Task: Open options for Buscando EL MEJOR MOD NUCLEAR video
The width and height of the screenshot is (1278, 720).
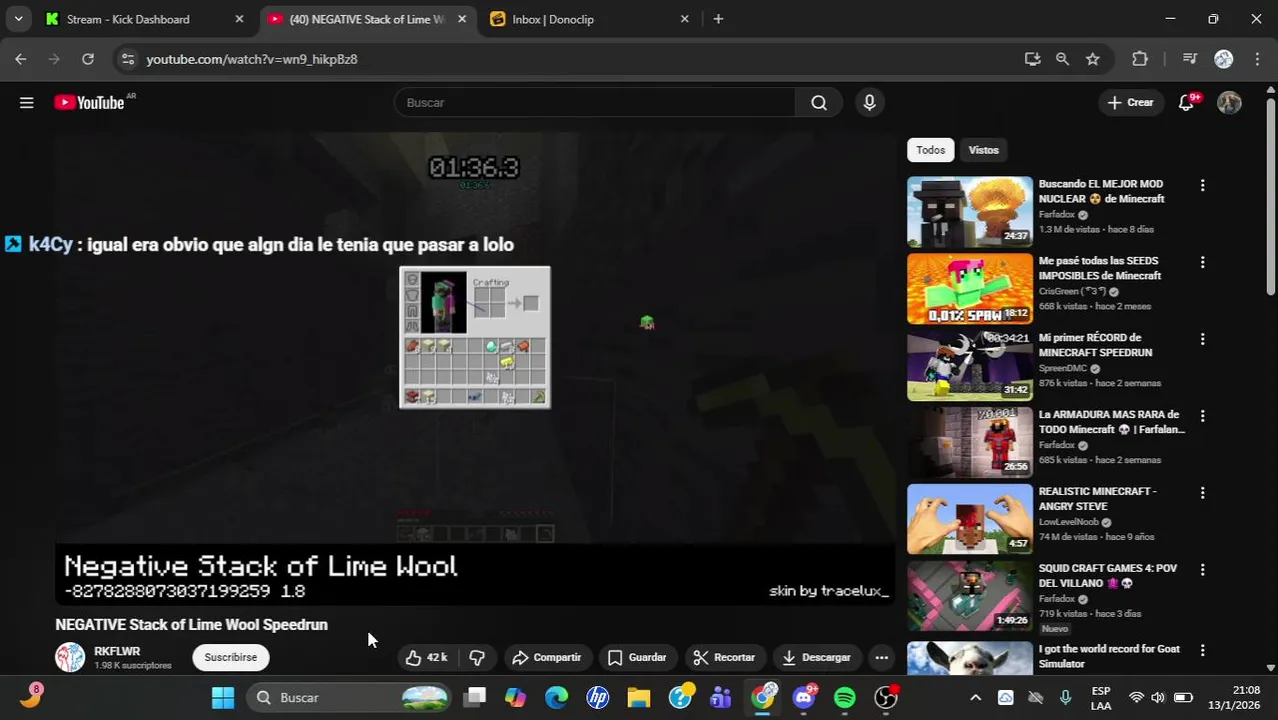Action: point(1203,185)
